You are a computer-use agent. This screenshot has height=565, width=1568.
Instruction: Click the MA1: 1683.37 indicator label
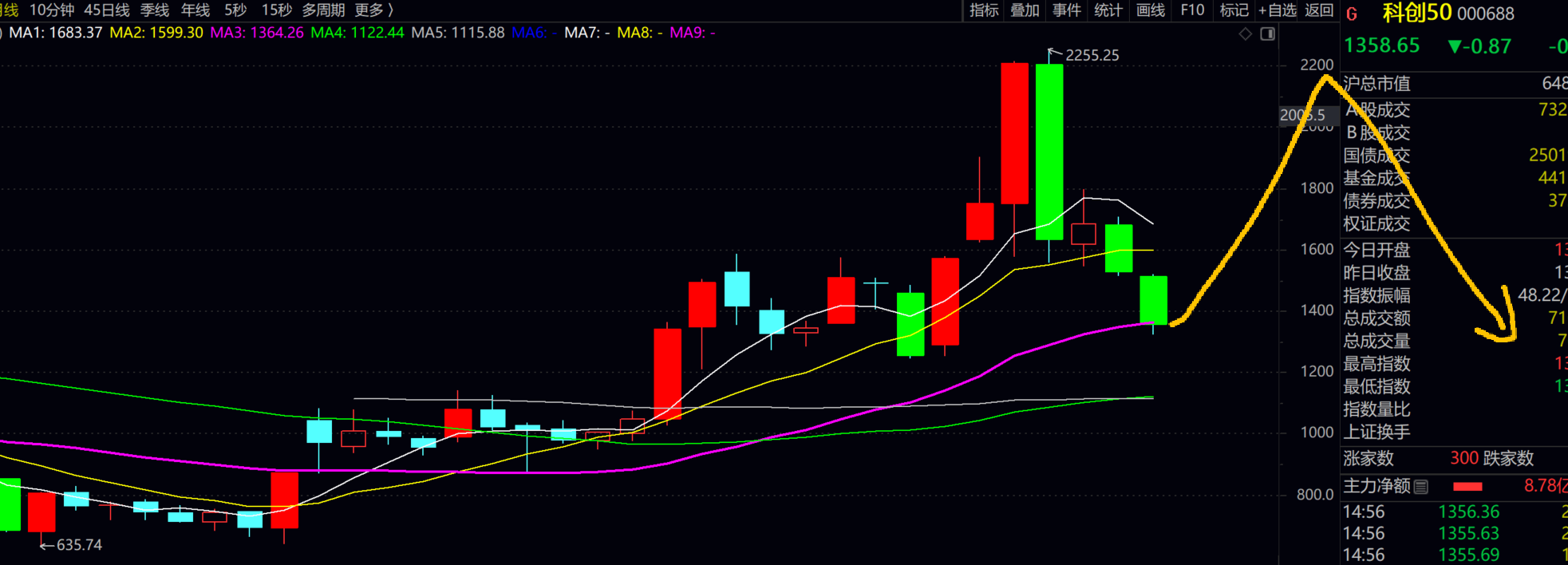56,33
